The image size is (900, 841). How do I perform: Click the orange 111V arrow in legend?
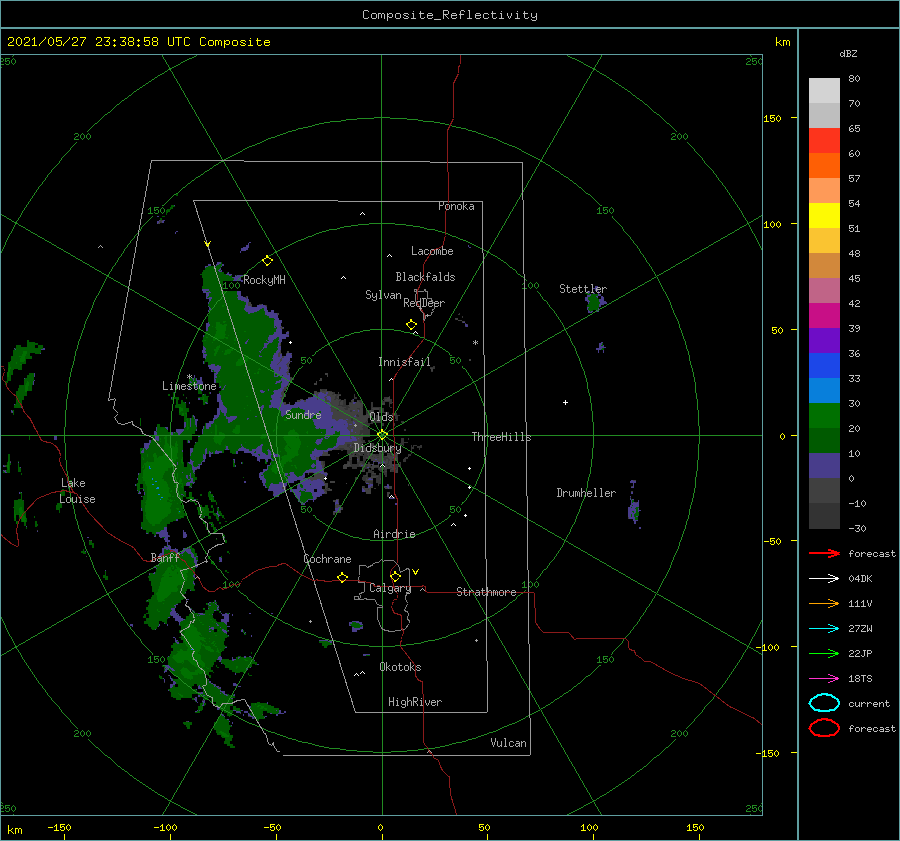coord(824,603)
